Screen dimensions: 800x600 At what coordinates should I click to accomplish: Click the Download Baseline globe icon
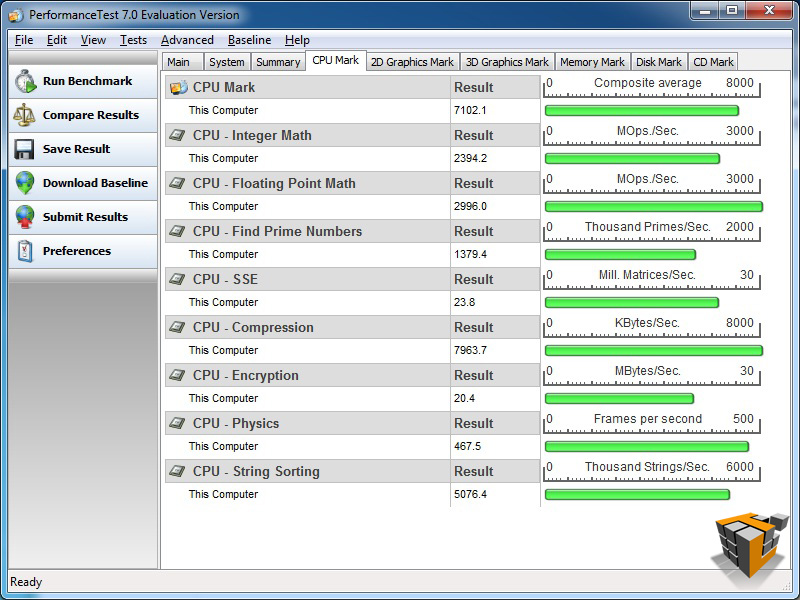pos(24,183)
